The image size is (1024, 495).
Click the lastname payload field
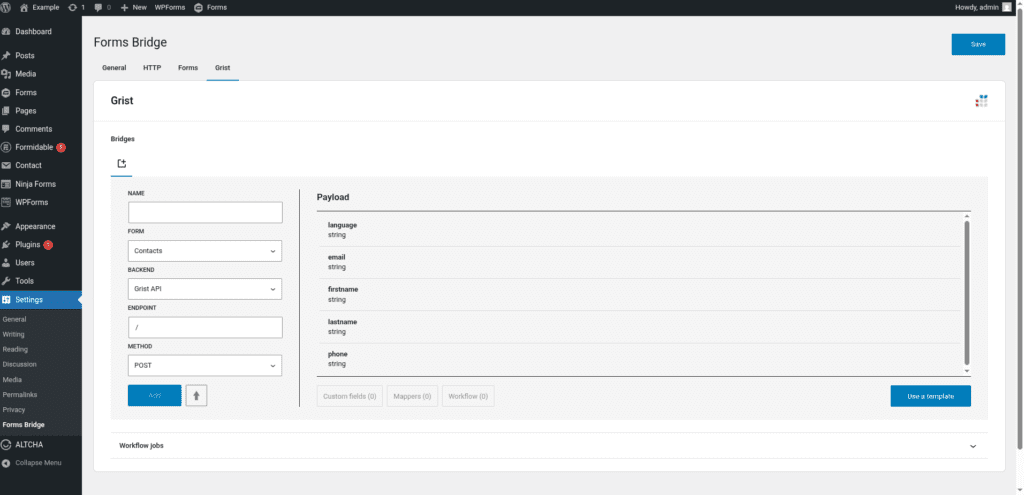coord(640,327)
